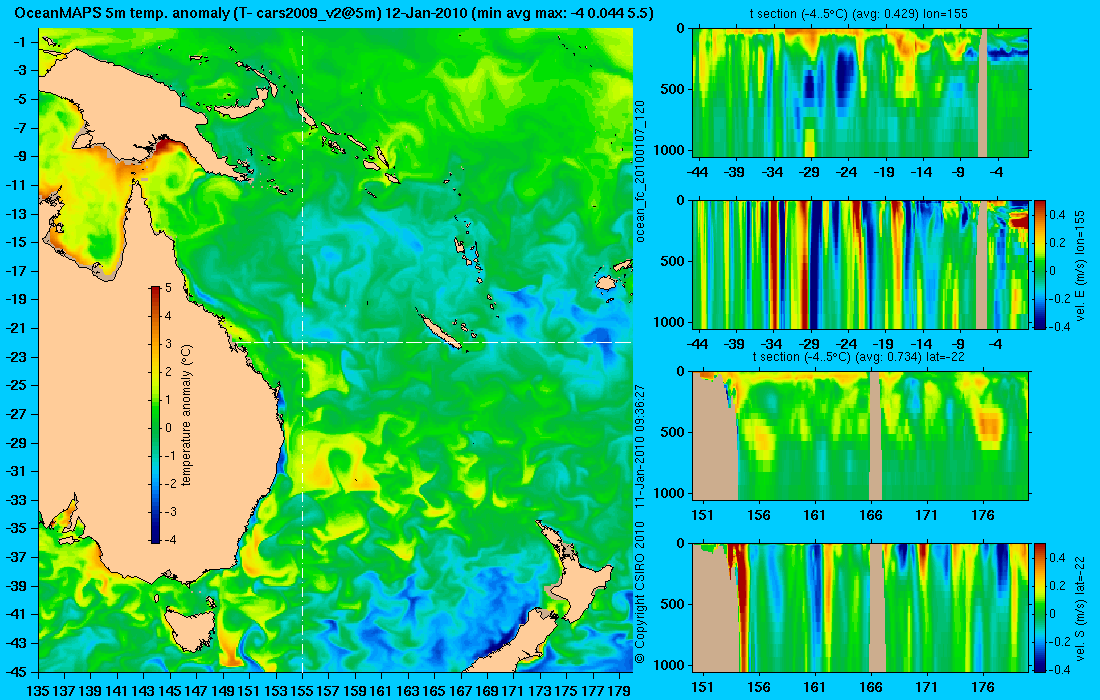This screenshot has height=700, width=1100.
Task: Click longitude tick "167" below the map
Action: click(x=460, y=690)
